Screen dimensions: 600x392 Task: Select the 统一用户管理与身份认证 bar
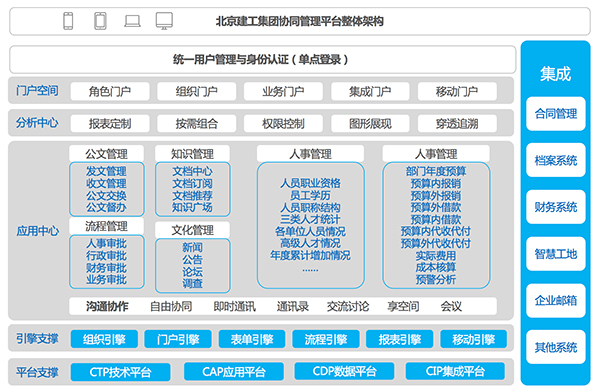(x=262, y=59)
